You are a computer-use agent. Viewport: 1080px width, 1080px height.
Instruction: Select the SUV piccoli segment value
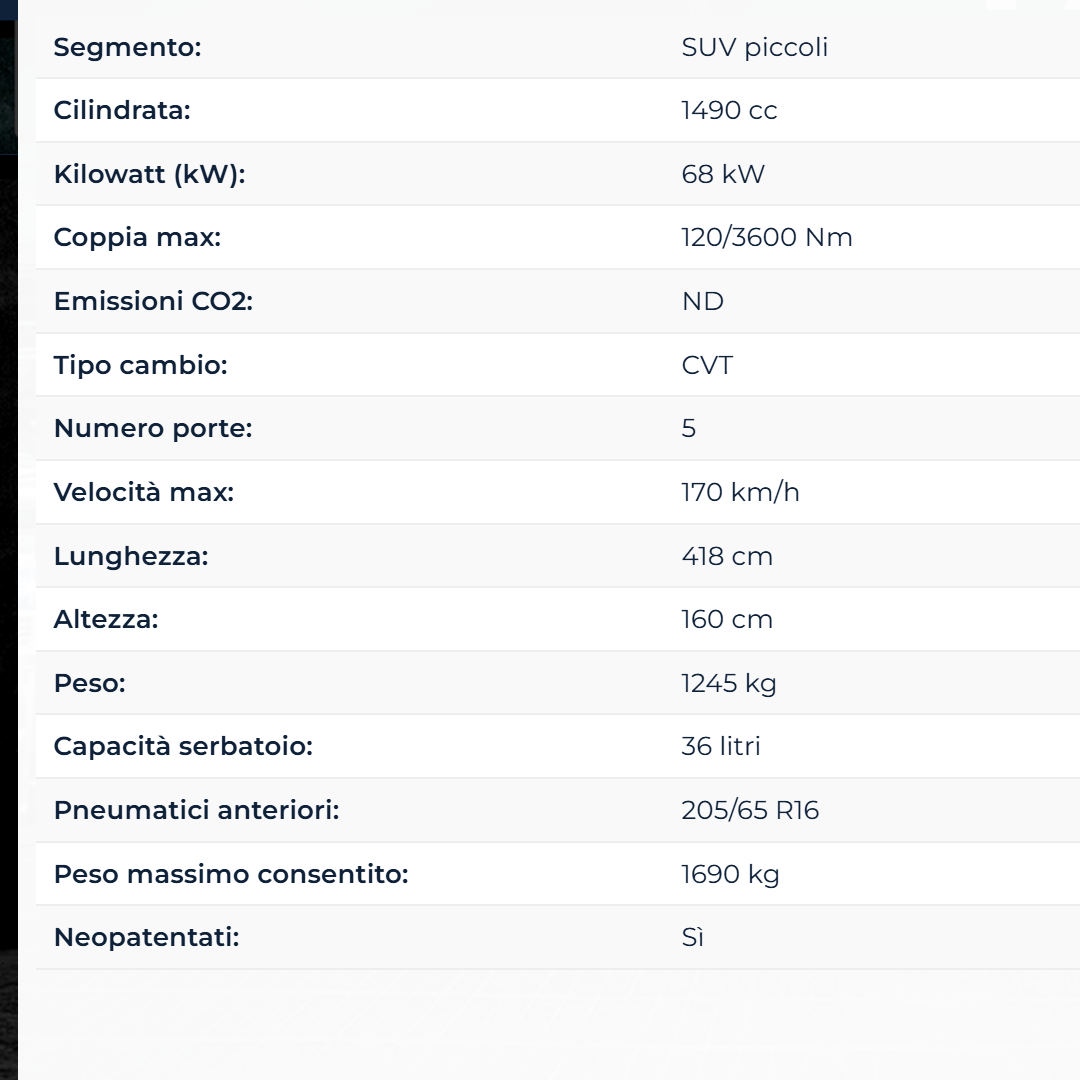coord(754,47)
